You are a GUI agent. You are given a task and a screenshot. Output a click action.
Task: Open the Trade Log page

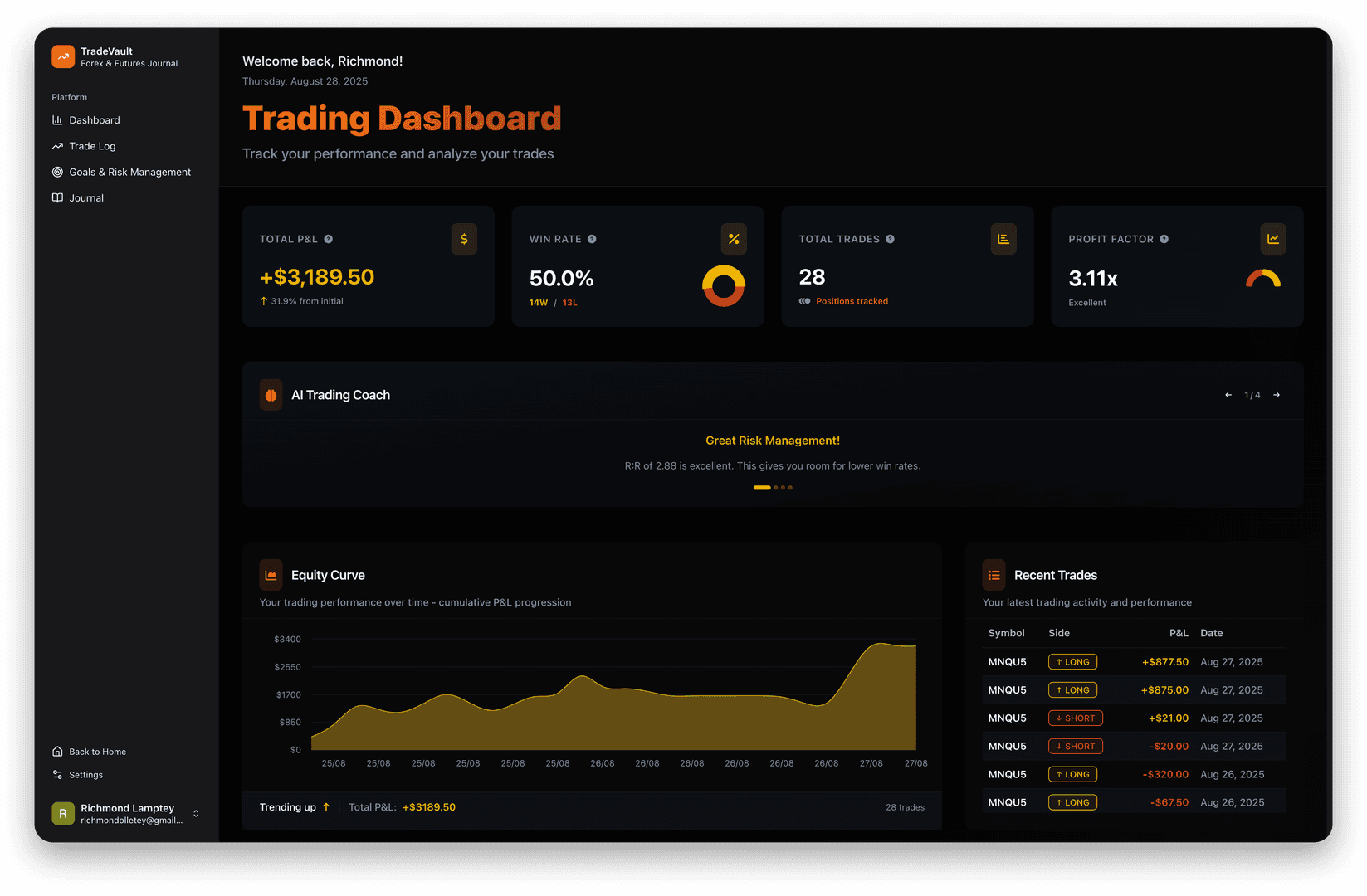(x=92, y=146)
